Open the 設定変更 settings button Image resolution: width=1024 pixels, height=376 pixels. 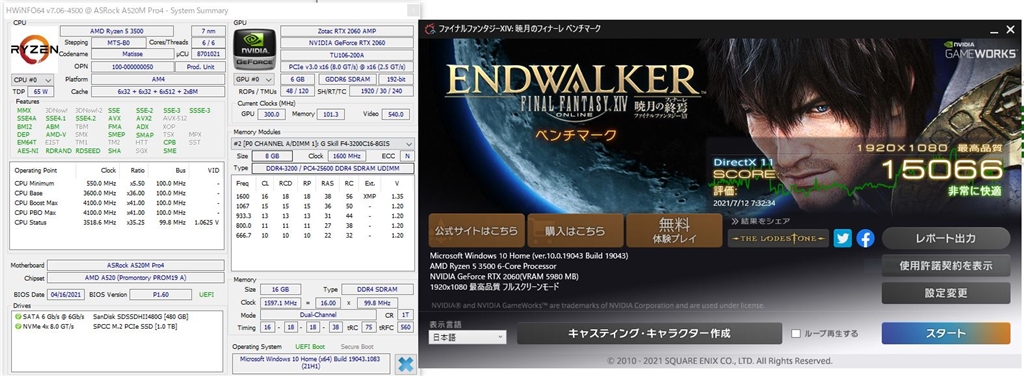coord(945,293)
